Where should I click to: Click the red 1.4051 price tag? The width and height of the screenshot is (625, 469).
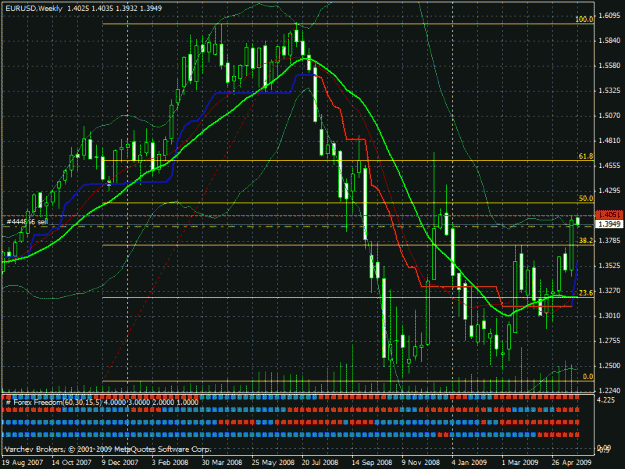(609, 215)
